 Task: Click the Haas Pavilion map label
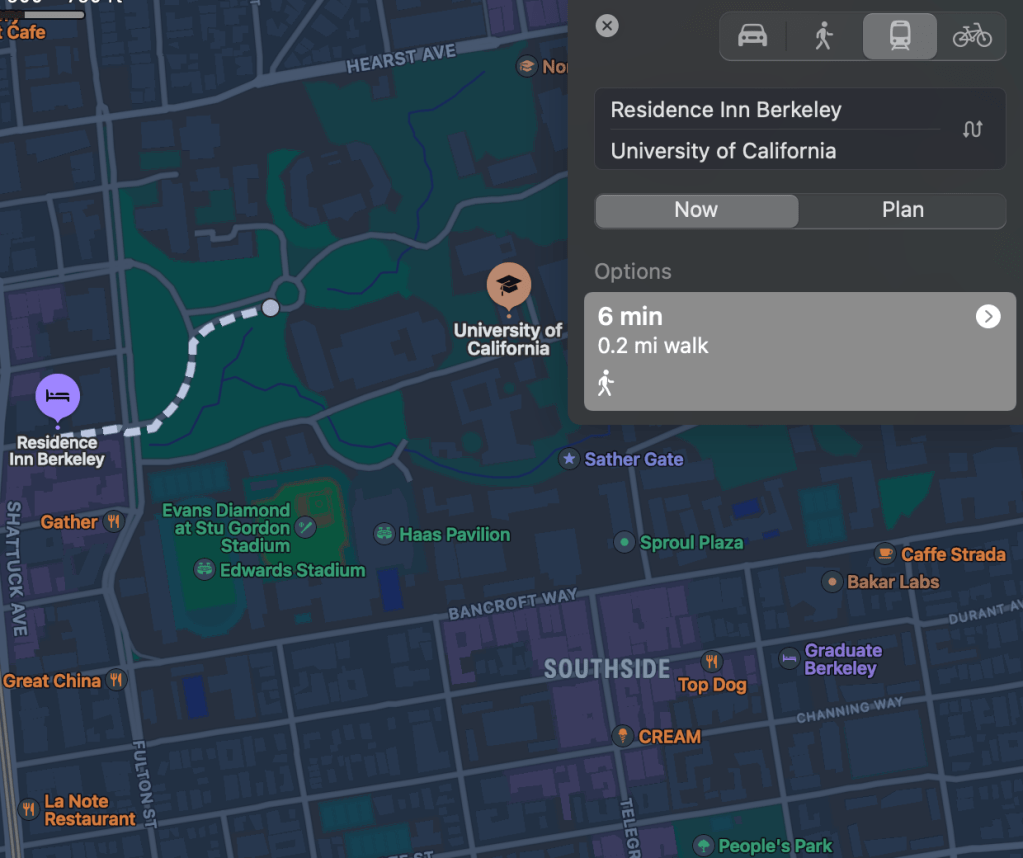454,535
